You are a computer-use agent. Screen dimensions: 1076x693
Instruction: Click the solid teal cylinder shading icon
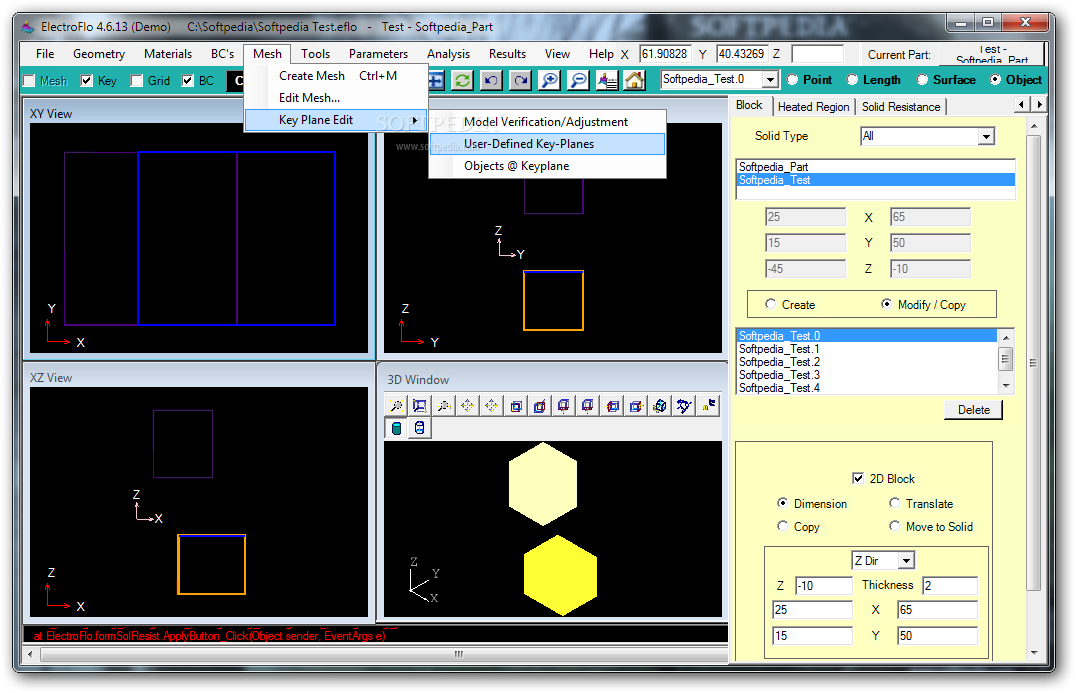(x=396, y=428)
